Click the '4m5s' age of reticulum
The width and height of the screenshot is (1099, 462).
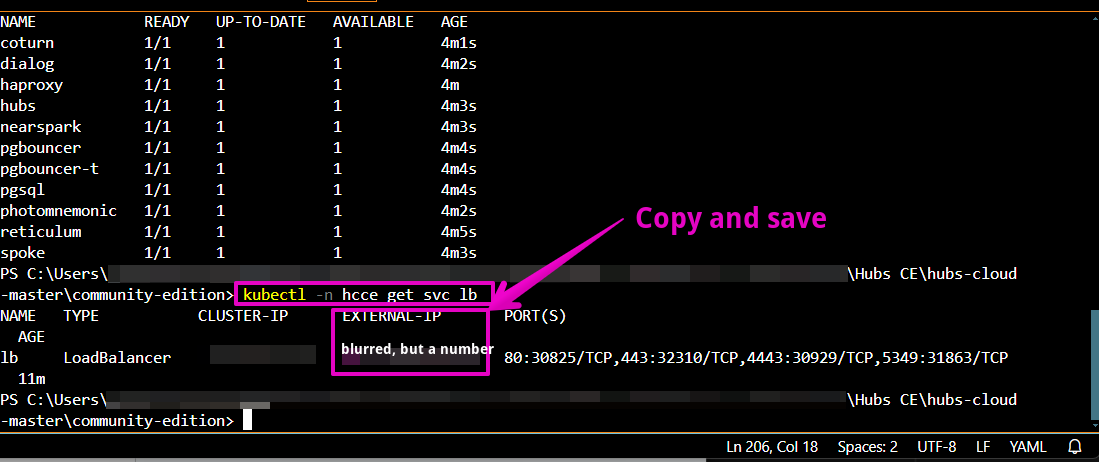[x=459, y=232]
